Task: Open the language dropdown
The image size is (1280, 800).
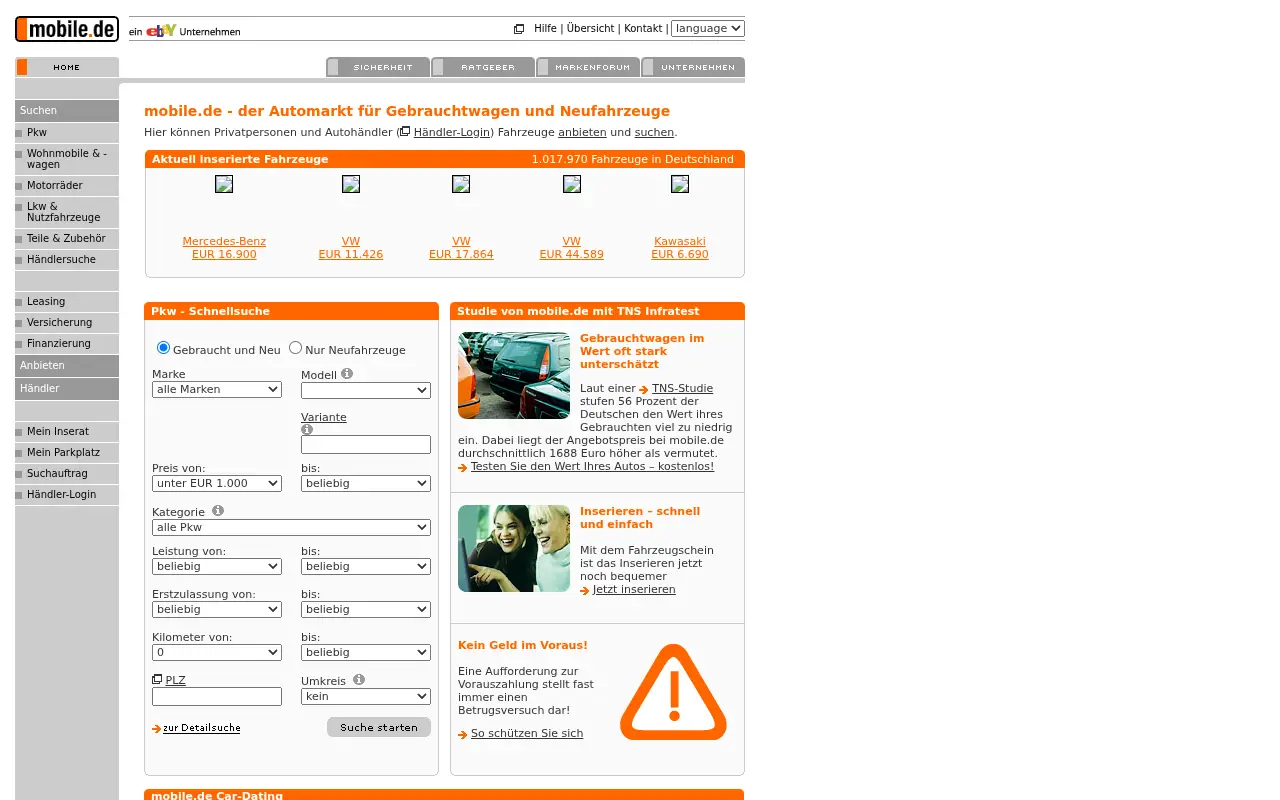Action: pyautogui.click(x=708, y=28)
